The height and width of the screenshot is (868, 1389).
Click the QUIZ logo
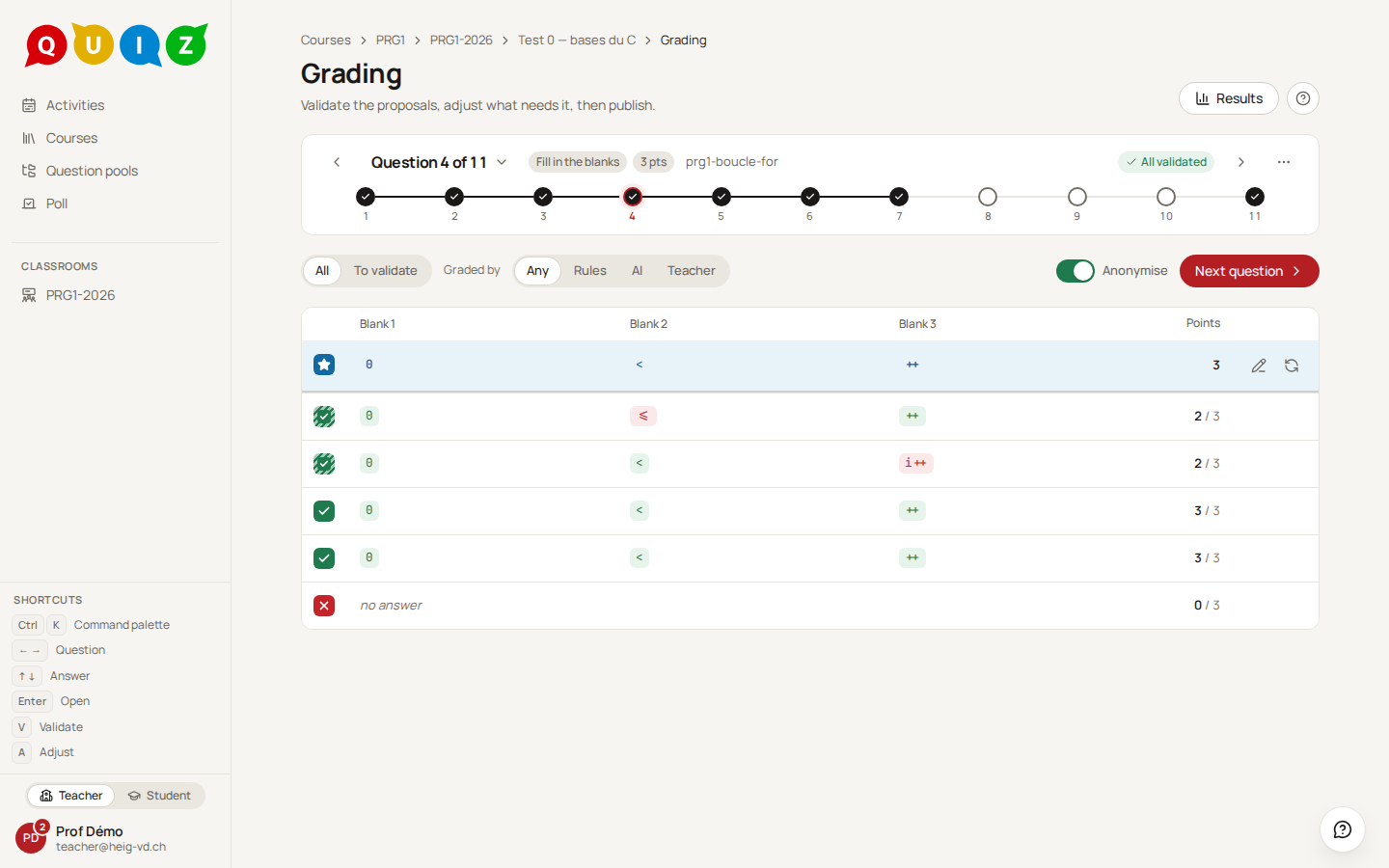click(x=117, y=44)
